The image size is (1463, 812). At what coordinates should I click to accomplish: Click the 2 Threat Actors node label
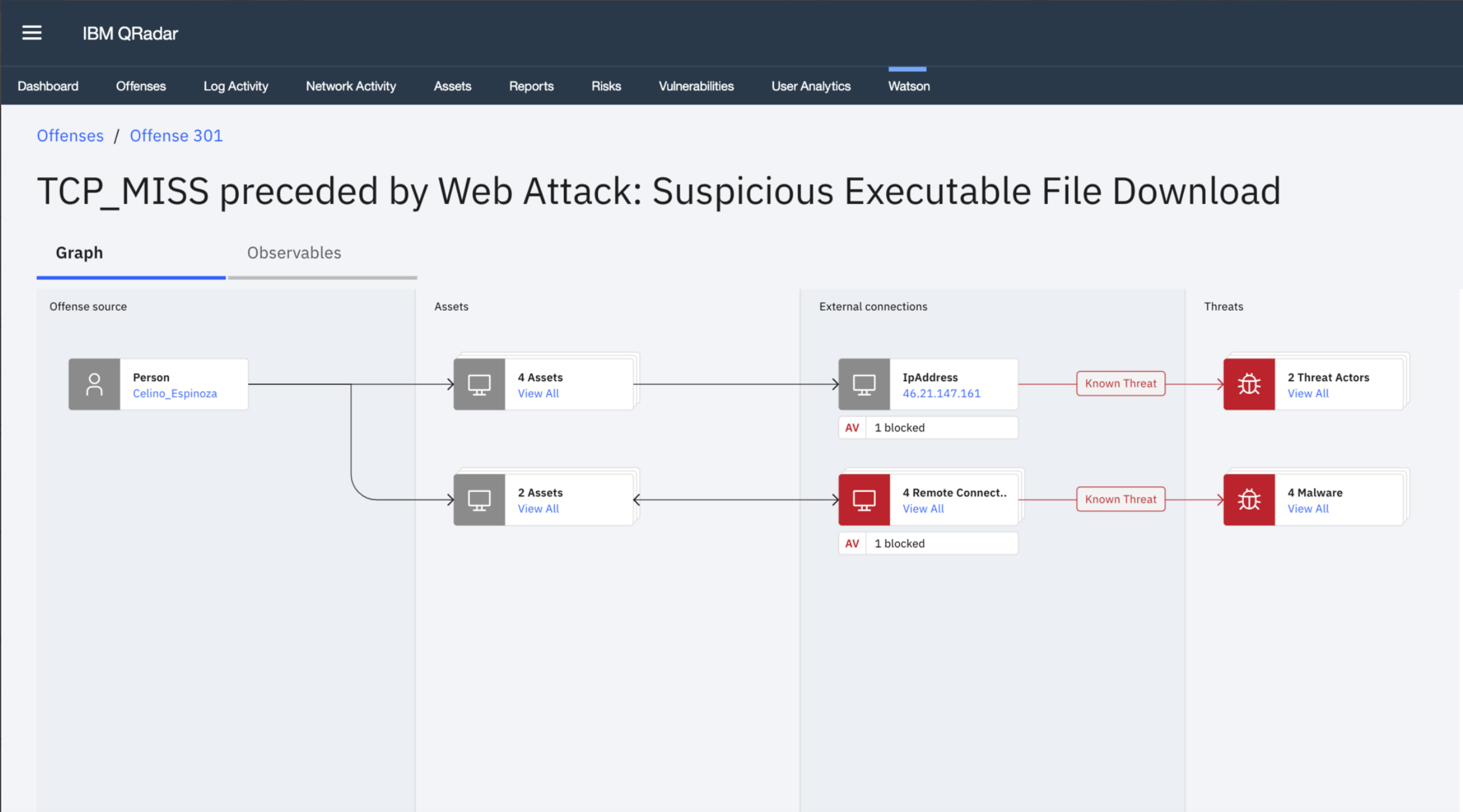[1328, 378]
